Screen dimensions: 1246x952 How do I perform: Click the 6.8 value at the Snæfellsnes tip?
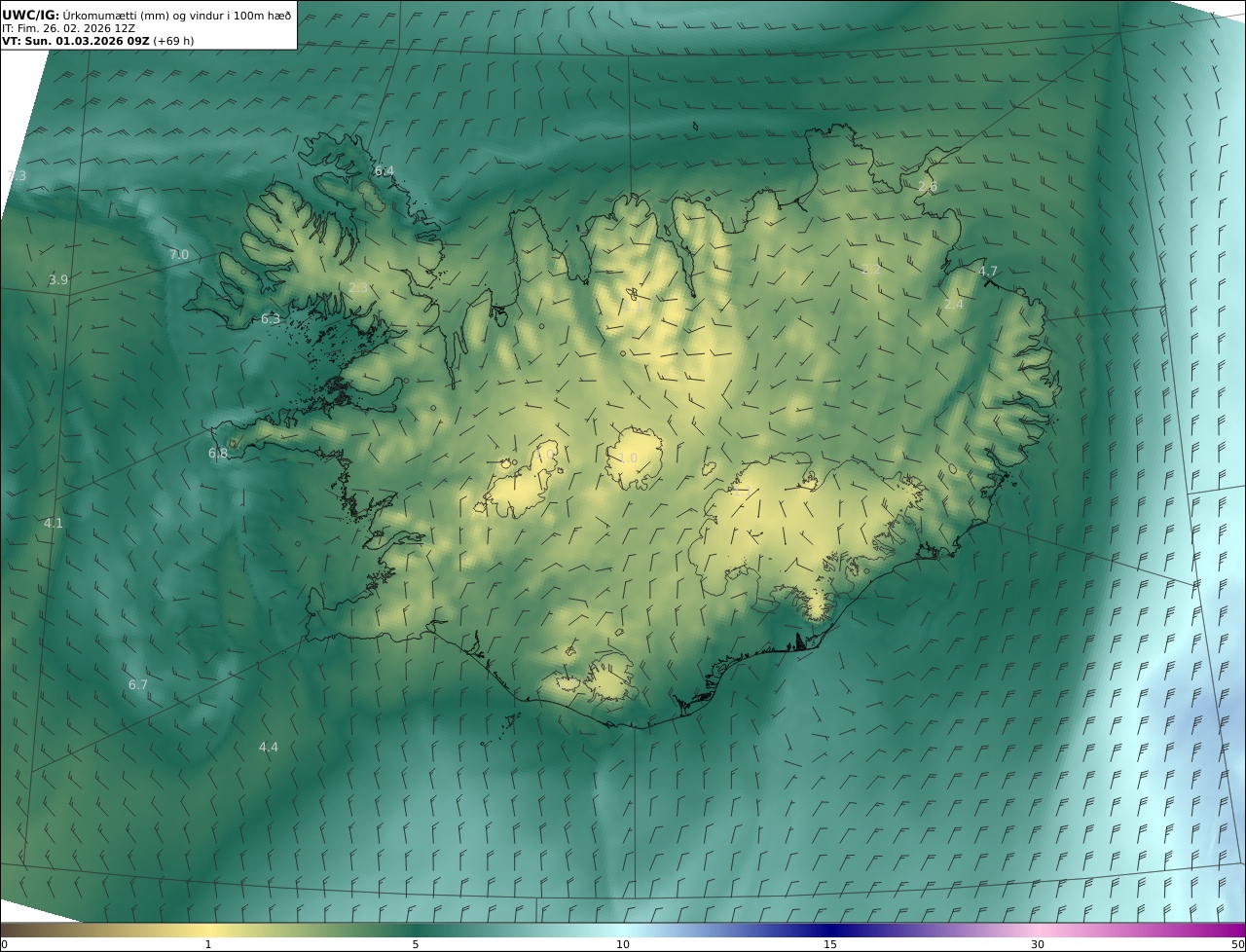pyautogui.click(x=218, y=454)
